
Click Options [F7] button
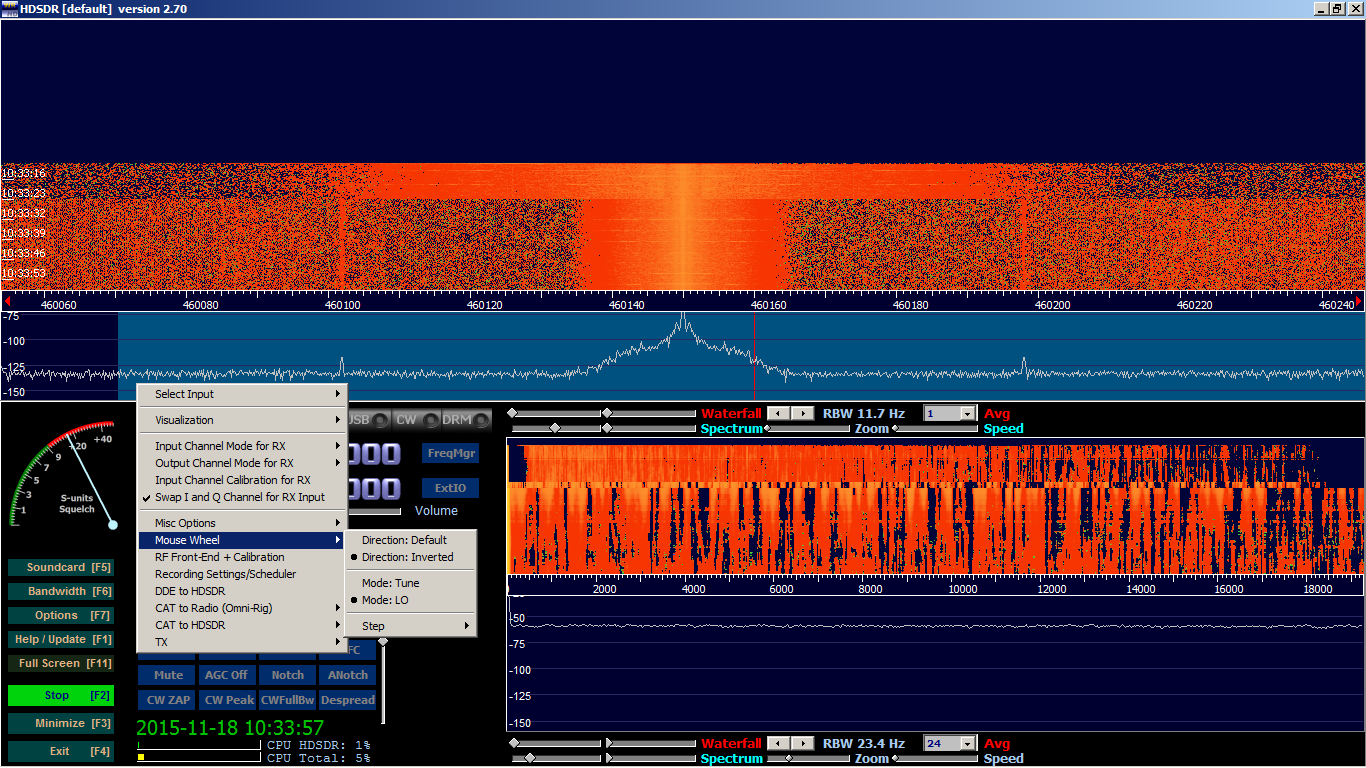[x=60, y=615]
